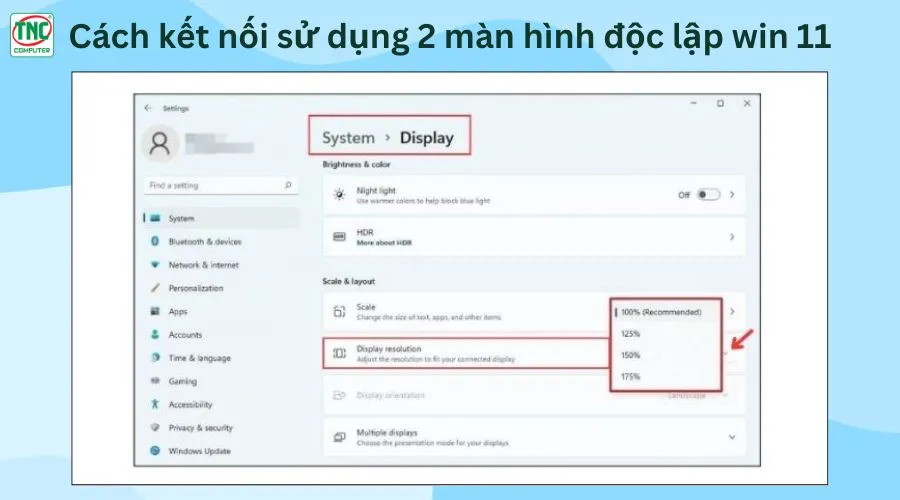This screenshot has width=900, height=500.
Task: Close the Settings window
Action: click(747, 103)
